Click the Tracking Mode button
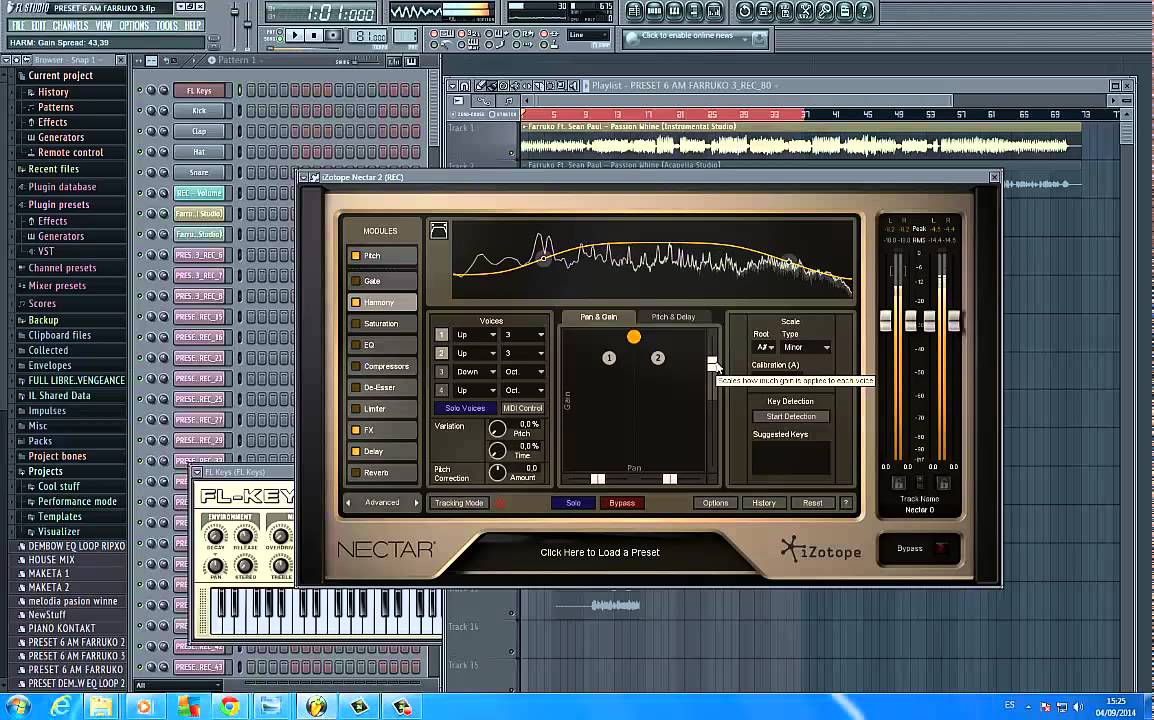 (459, 503)
